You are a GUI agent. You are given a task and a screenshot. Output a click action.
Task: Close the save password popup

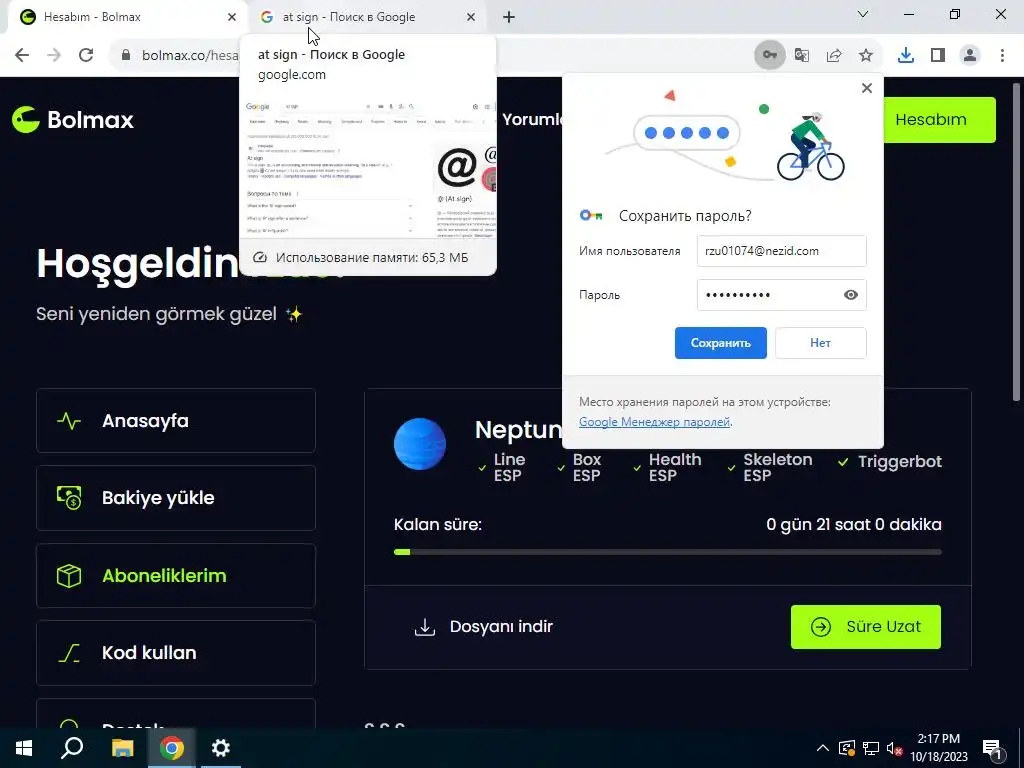(x=867, y=88)
